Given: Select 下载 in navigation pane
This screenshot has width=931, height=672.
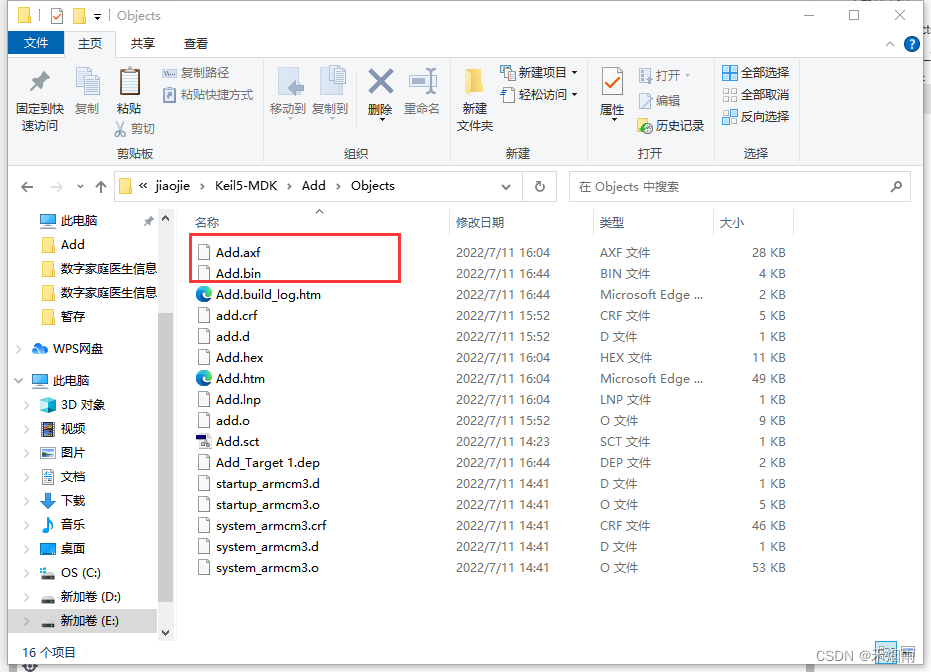Looking at the screenshot, I should coord(73,500).
